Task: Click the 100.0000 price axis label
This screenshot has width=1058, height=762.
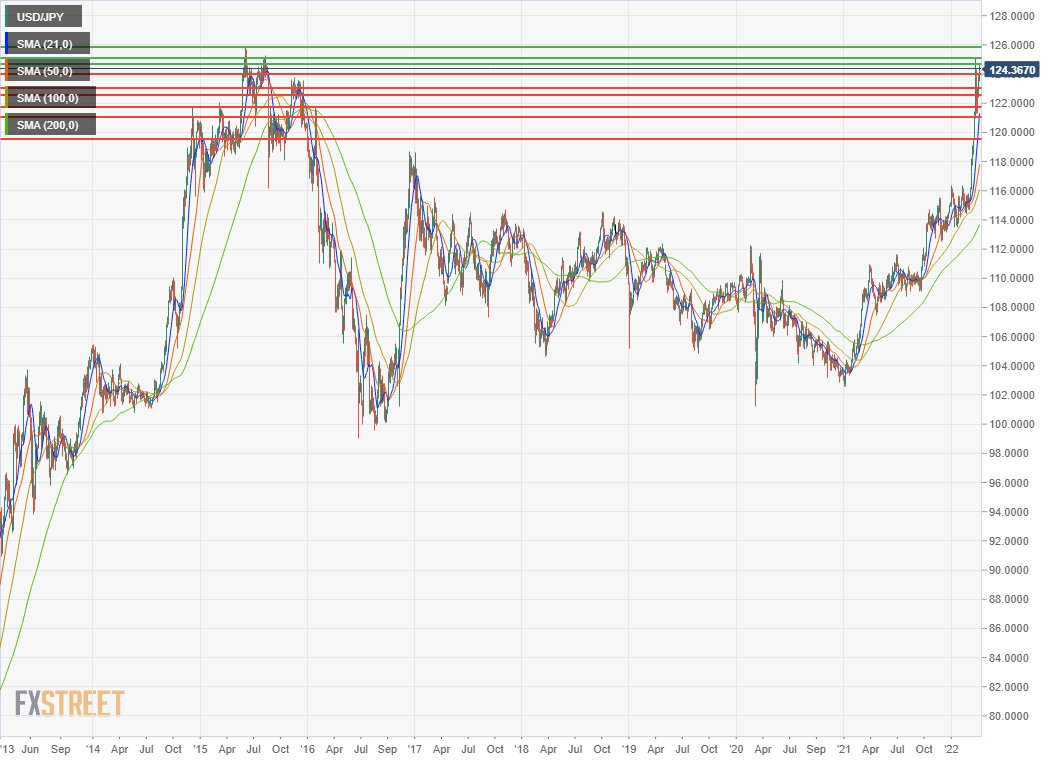Action: coord(1011,424)
